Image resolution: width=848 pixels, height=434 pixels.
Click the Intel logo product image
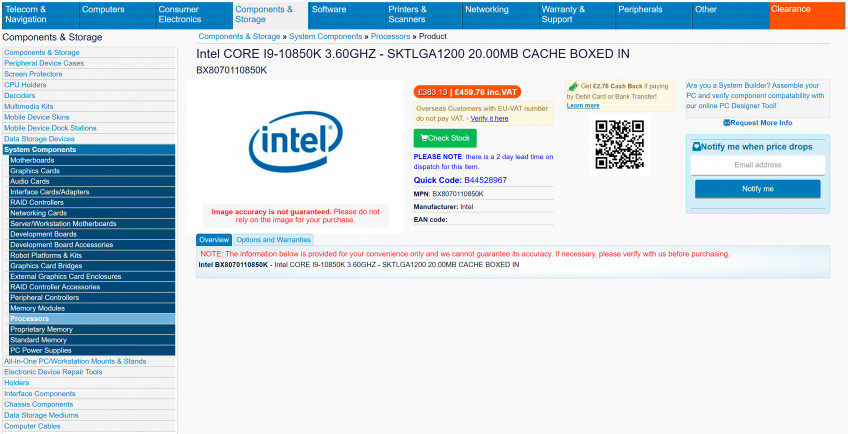(x=295, y=141)
